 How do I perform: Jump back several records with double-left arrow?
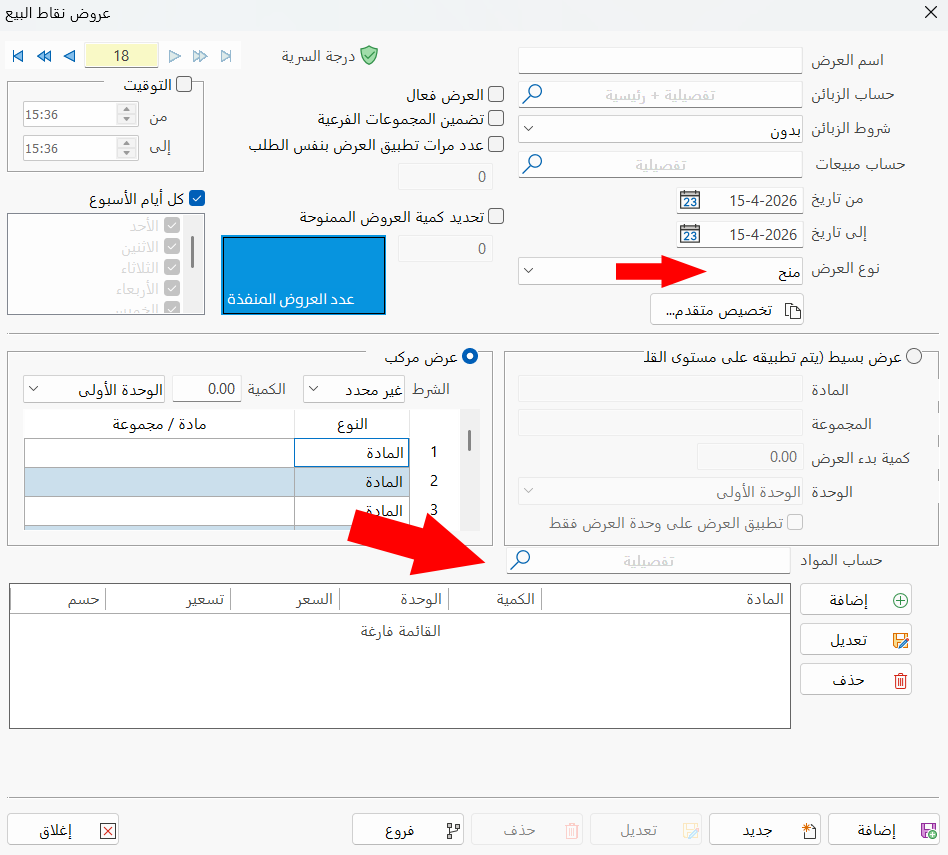point(44,56)
